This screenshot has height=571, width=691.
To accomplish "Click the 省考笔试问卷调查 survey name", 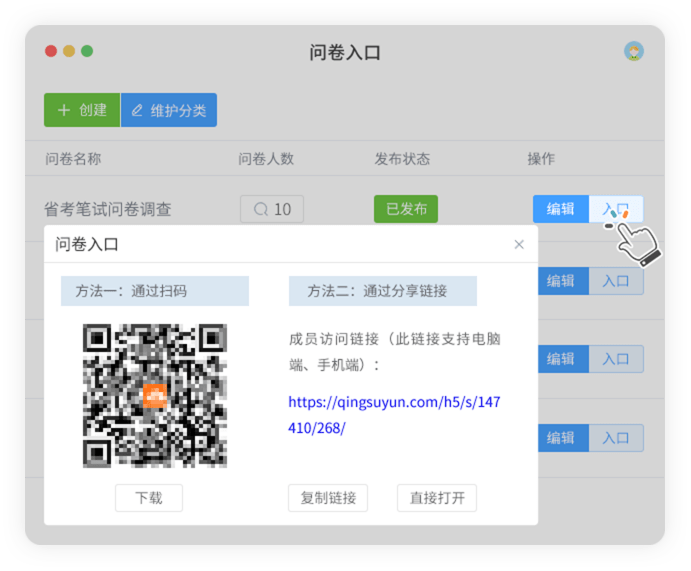I will pyautogui.click(x=108, y=209).
